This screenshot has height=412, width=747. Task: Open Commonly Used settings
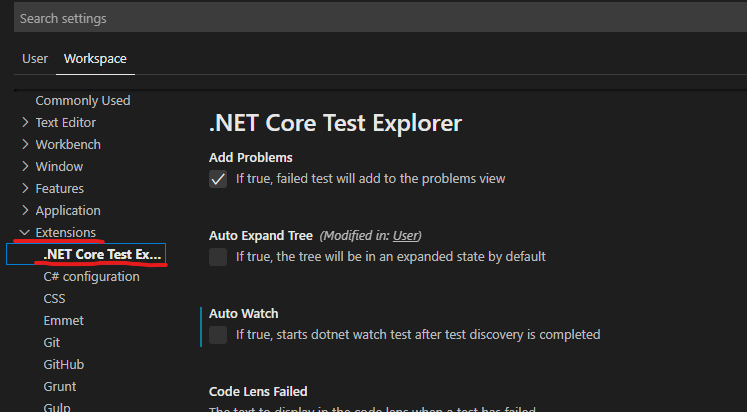[x=83, y=101]
